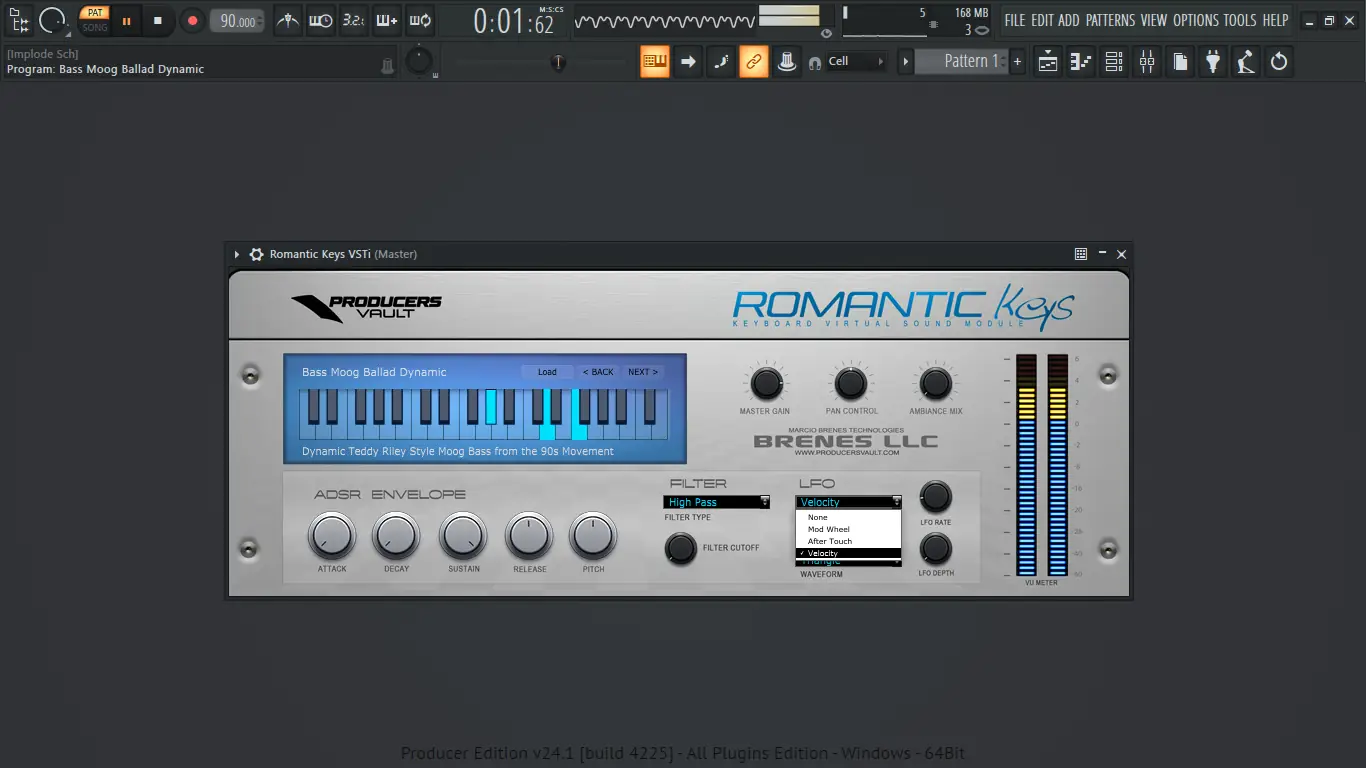Switch to SONG mode

point(95,27)
